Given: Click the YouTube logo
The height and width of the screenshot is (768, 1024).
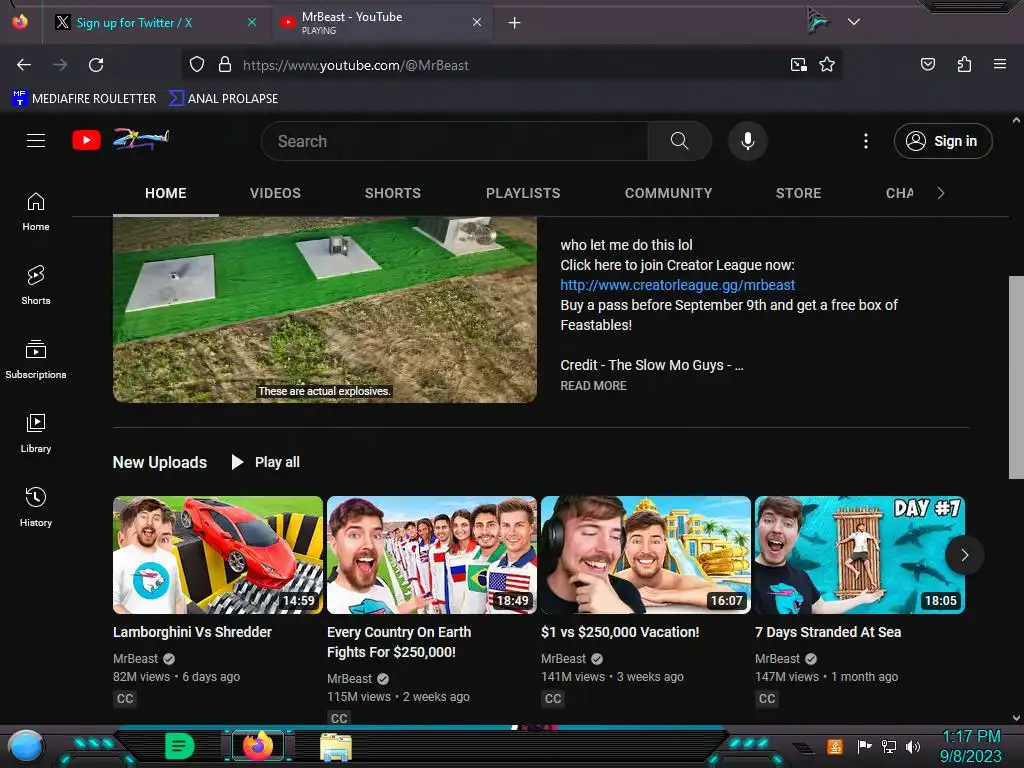Looking at the screenshot, I should [x=120, y=140].
